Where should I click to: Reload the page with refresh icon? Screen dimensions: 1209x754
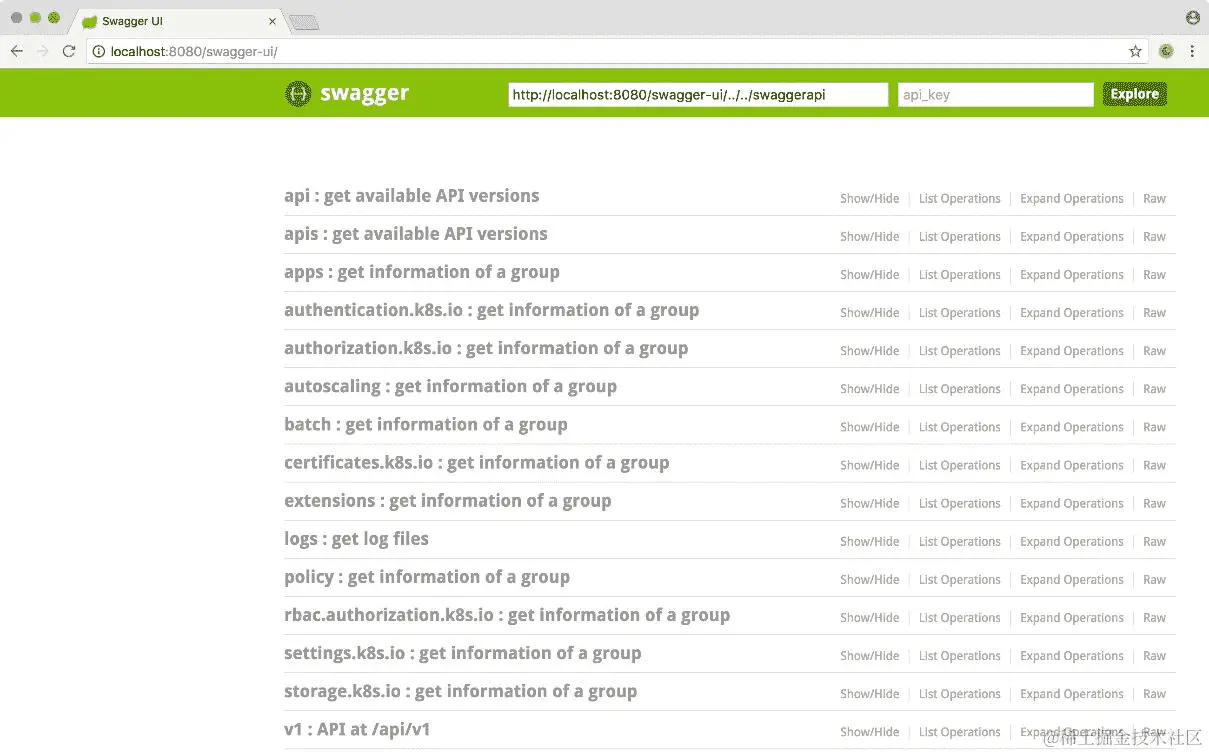pos(69,51)
